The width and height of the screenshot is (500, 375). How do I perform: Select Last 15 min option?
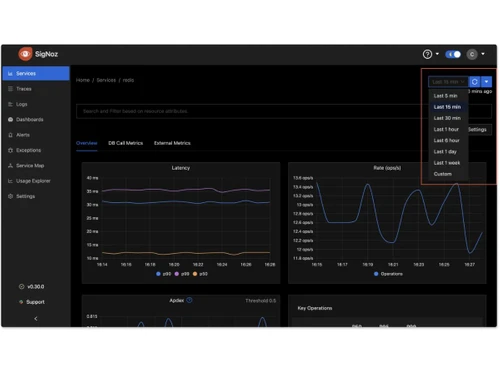pyautogui.click(x=448, y=107)
